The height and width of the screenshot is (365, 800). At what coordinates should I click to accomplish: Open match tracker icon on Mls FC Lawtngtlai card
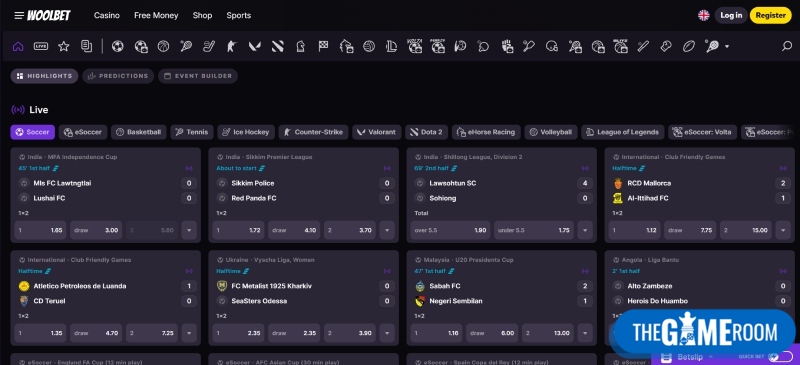point(189,168)
